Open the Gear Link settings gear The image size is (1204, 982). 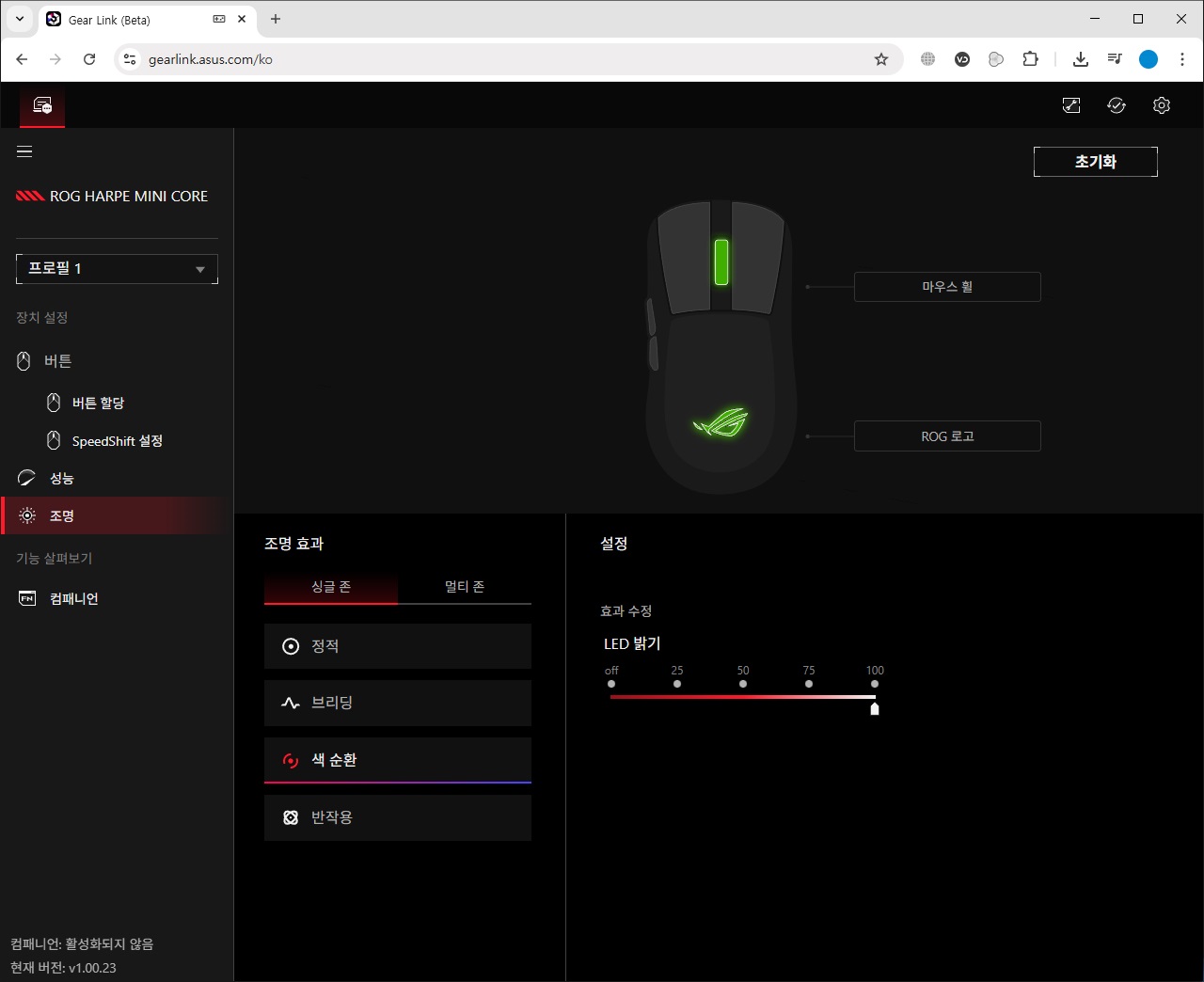(1162, 105)
